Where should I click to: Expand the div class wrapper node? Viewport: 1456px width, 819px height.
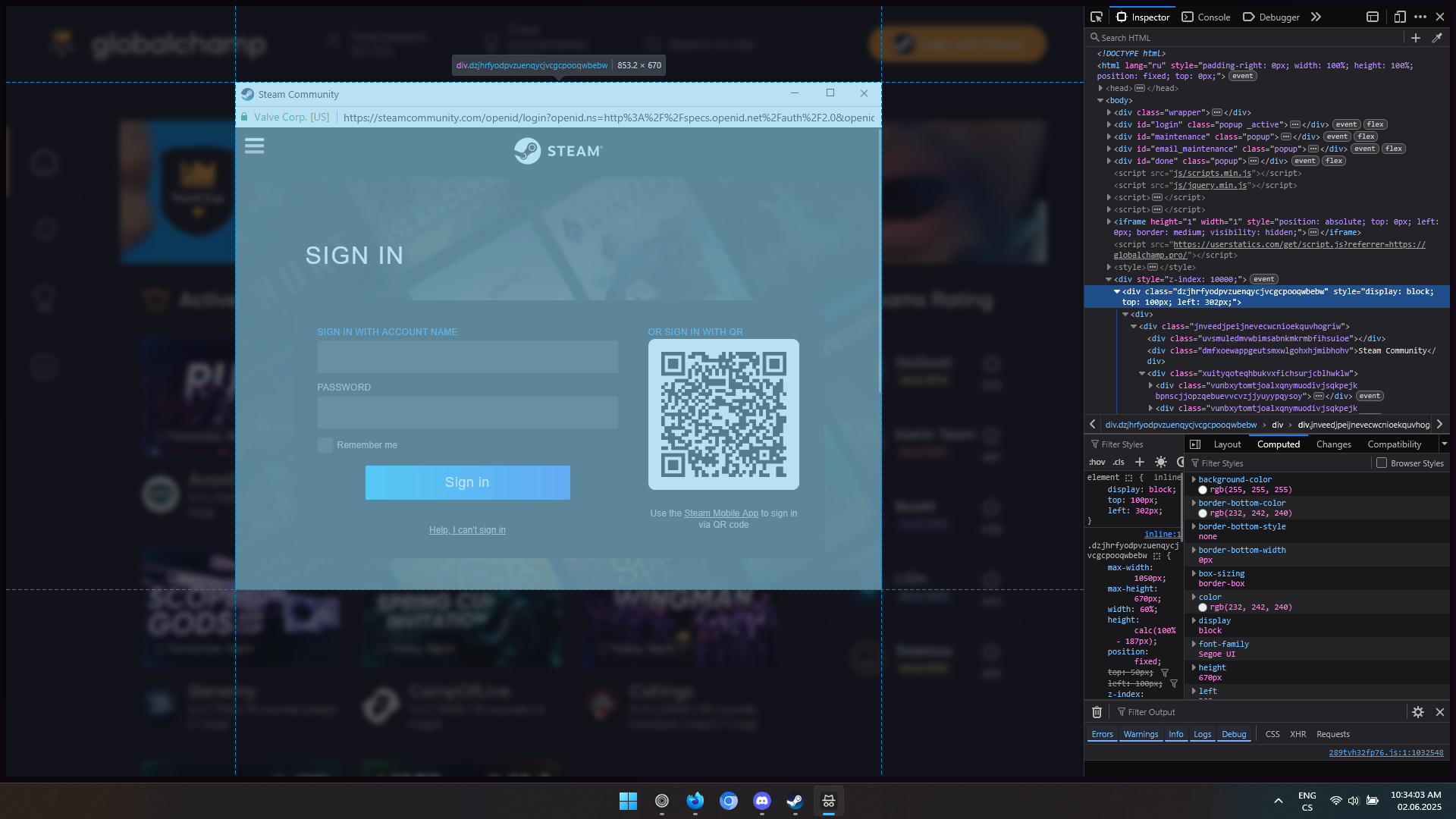click(1109, 112)
